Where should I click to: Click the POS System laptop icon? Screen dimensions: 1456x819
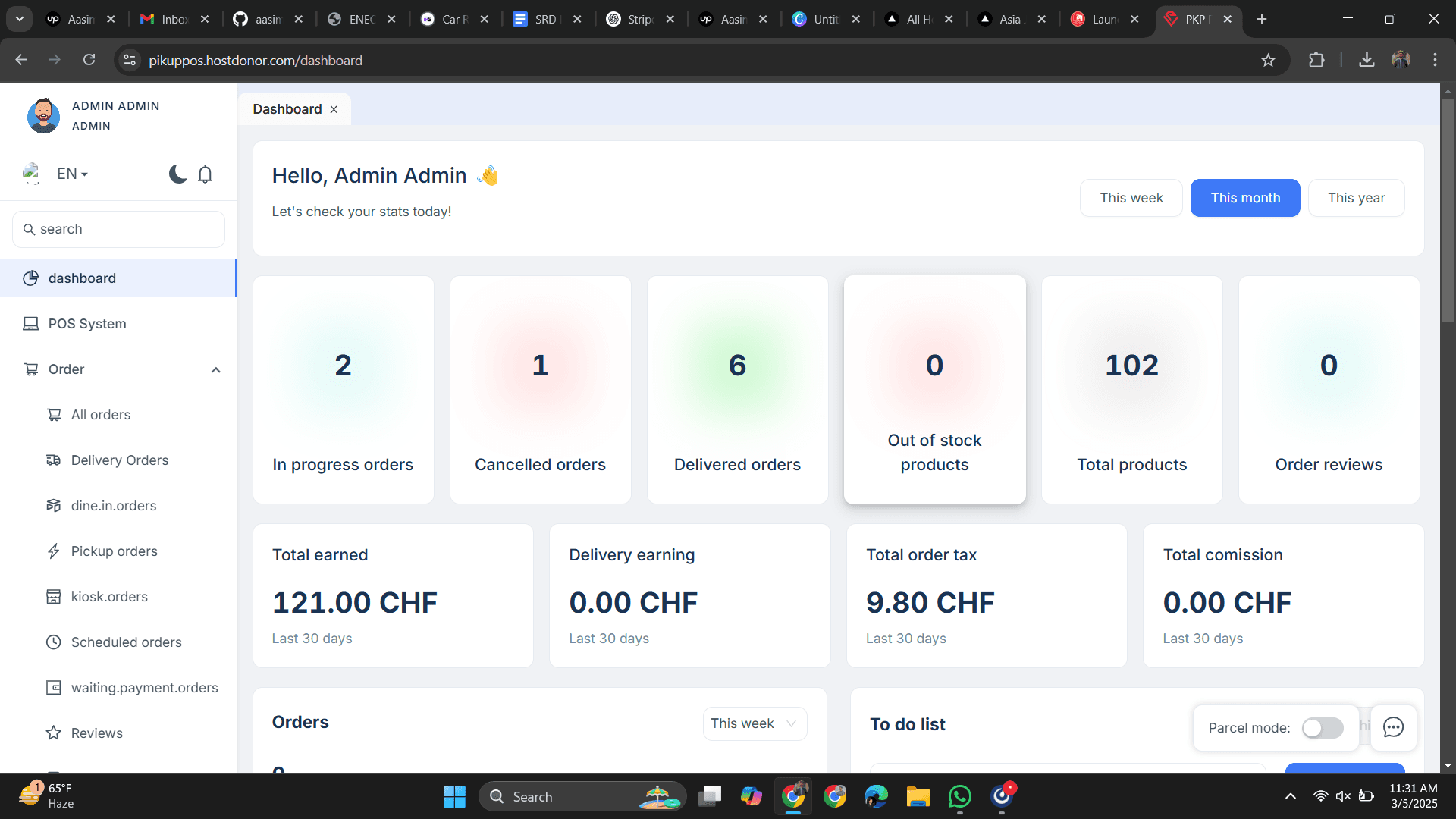pos(30,324)
